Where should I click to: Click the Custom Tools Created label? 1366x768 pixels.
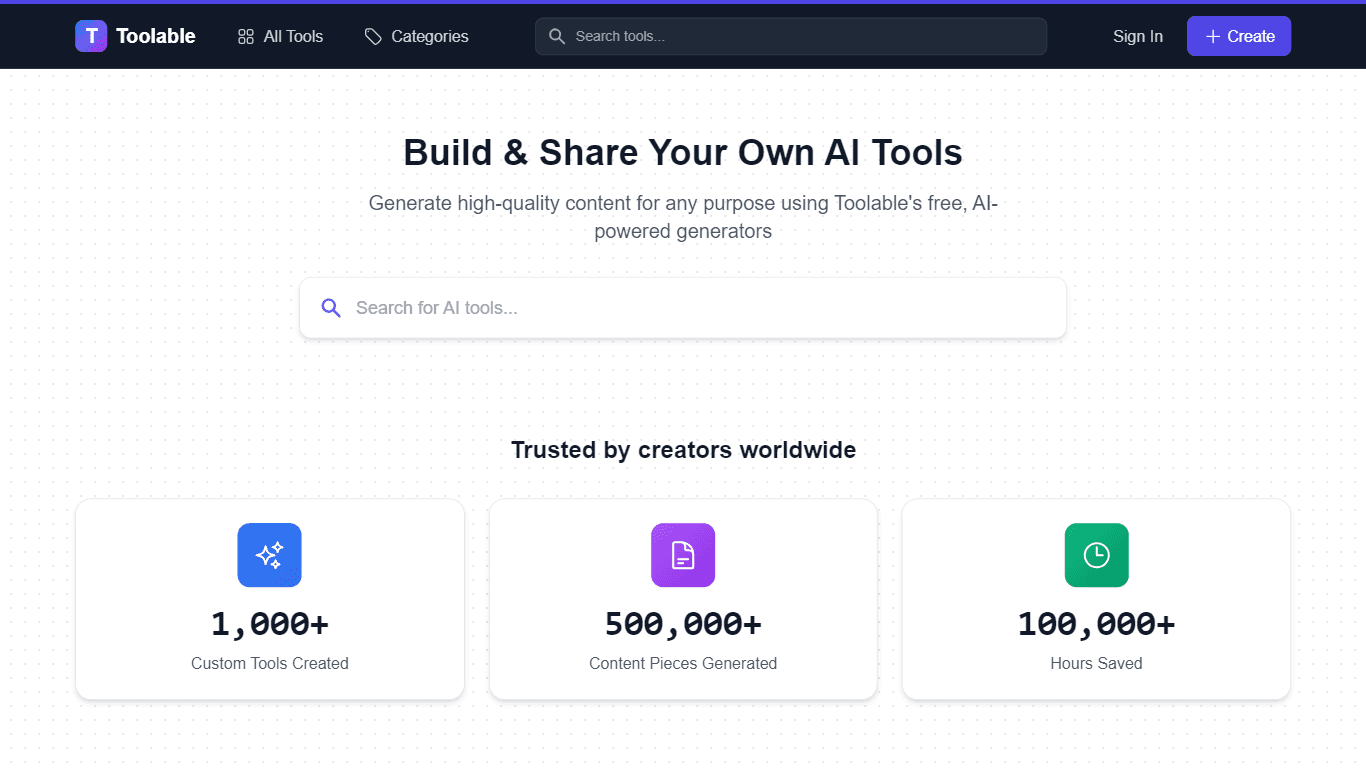[270, 663]
